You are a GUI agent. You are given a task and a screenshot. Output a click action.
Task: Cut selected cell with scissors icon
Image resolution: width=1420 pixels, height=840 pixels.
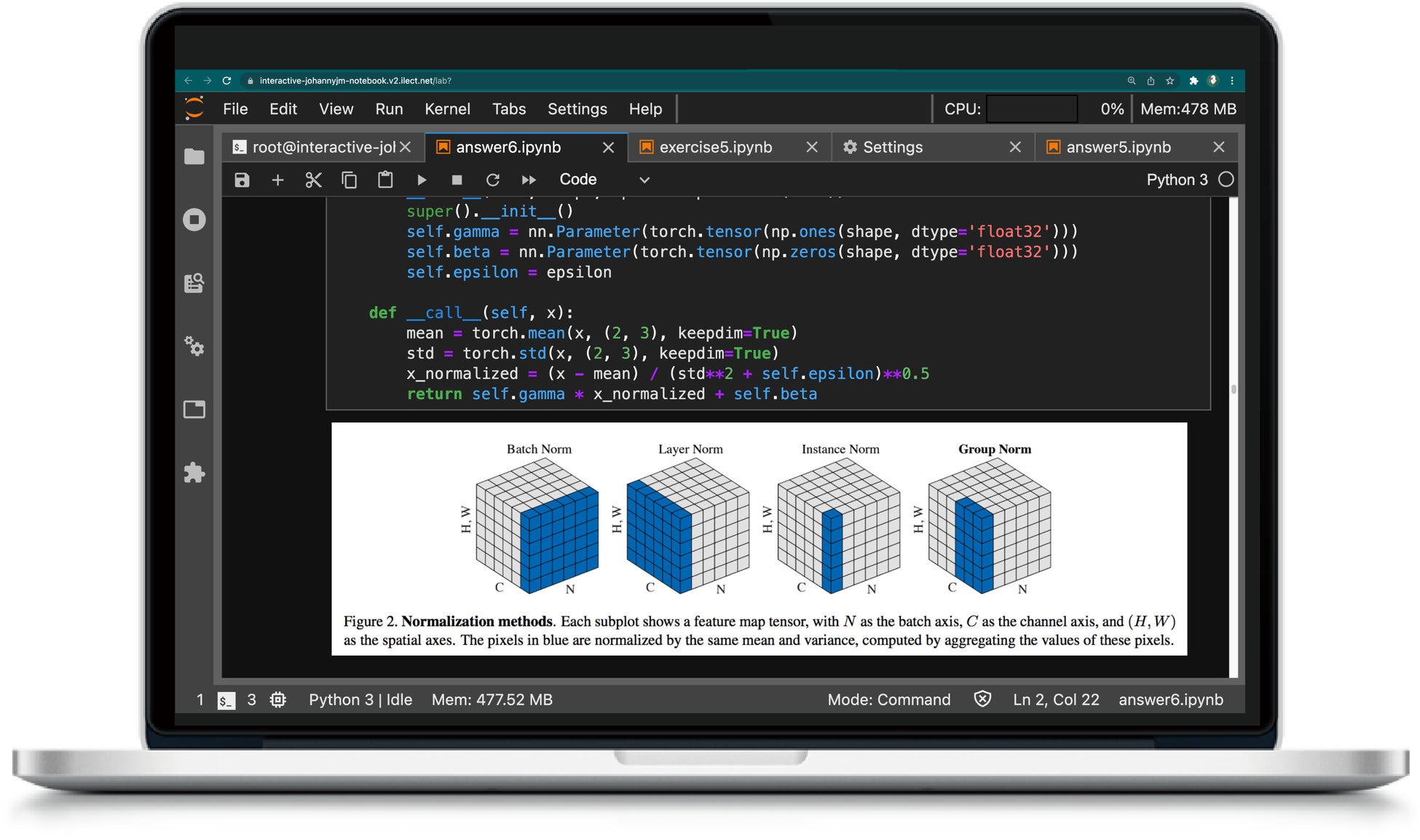point(313,180)
